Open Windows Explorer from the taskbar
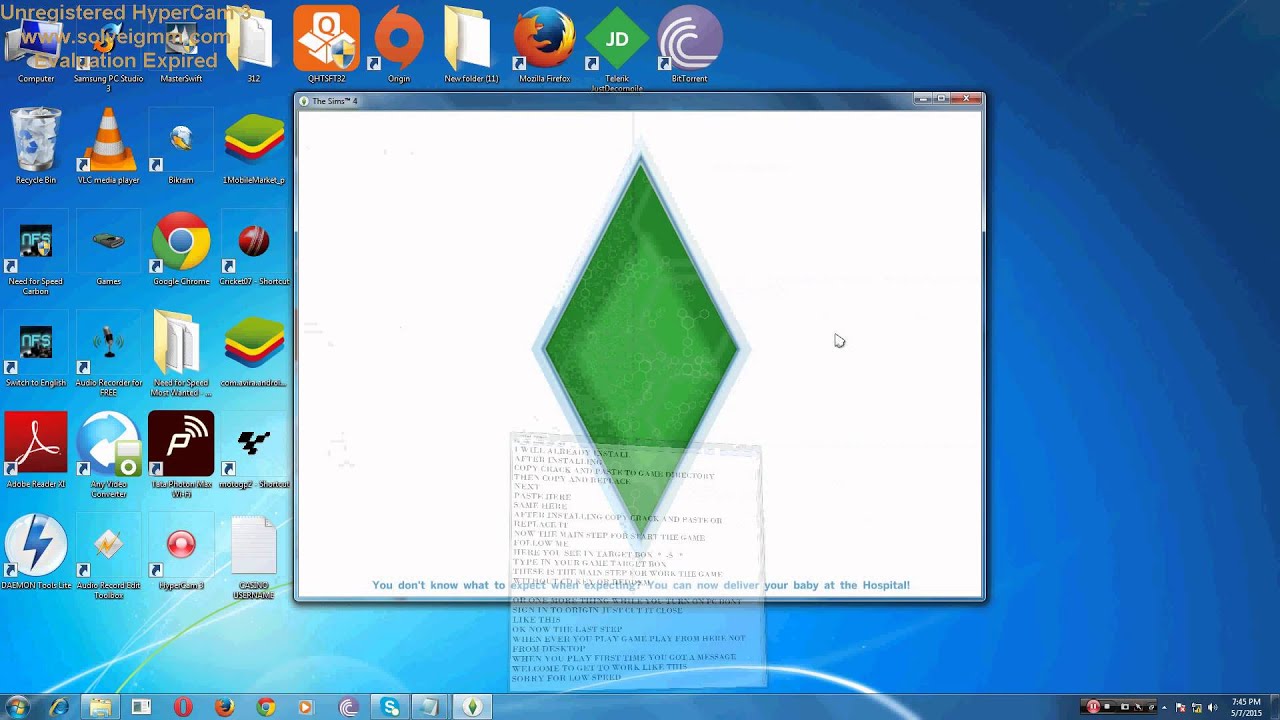This screenshot has height=720, width=1280. click(100, 707)
